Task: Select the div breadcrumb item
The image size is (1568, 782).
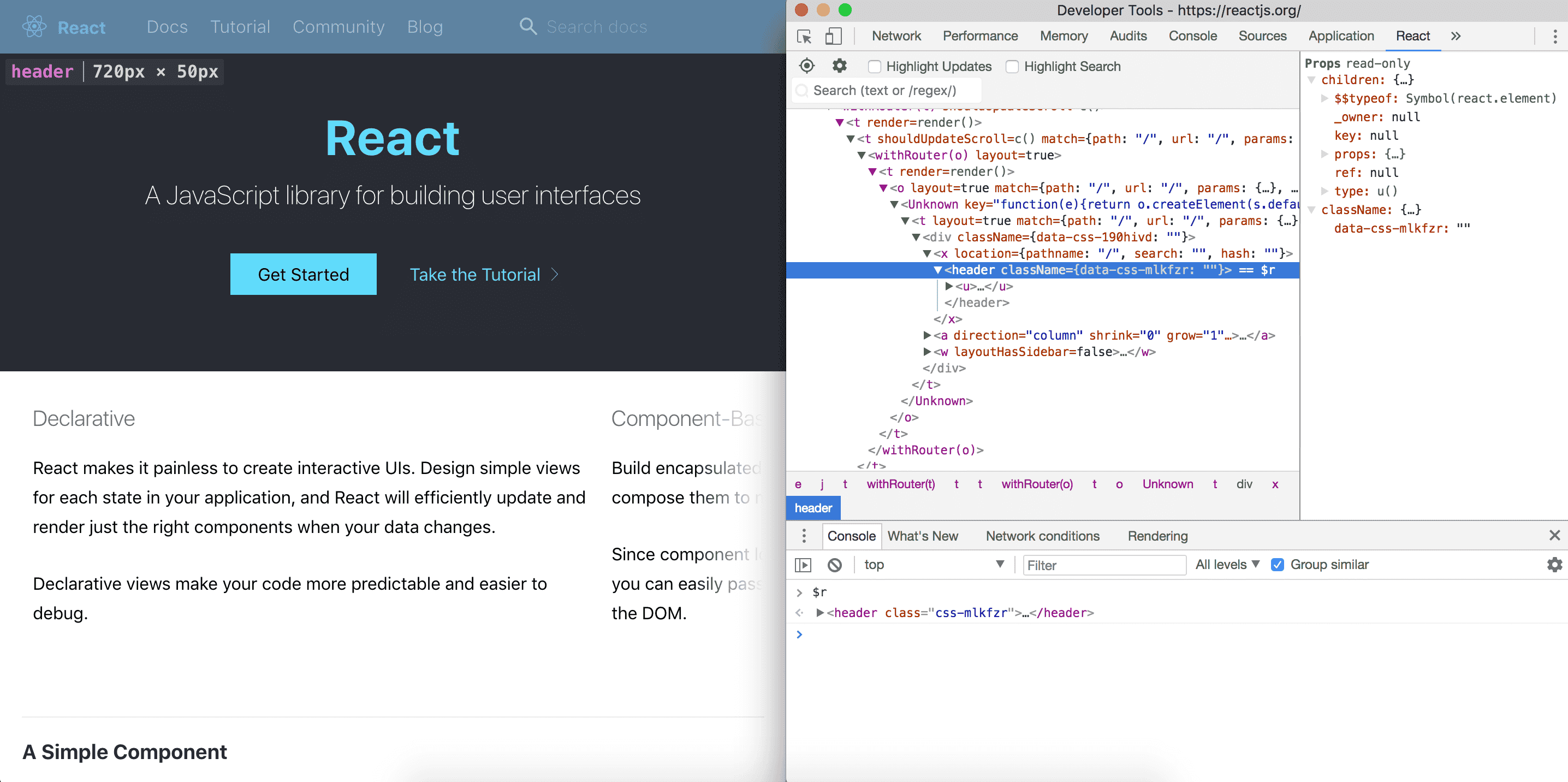Action: (1244, 484)
